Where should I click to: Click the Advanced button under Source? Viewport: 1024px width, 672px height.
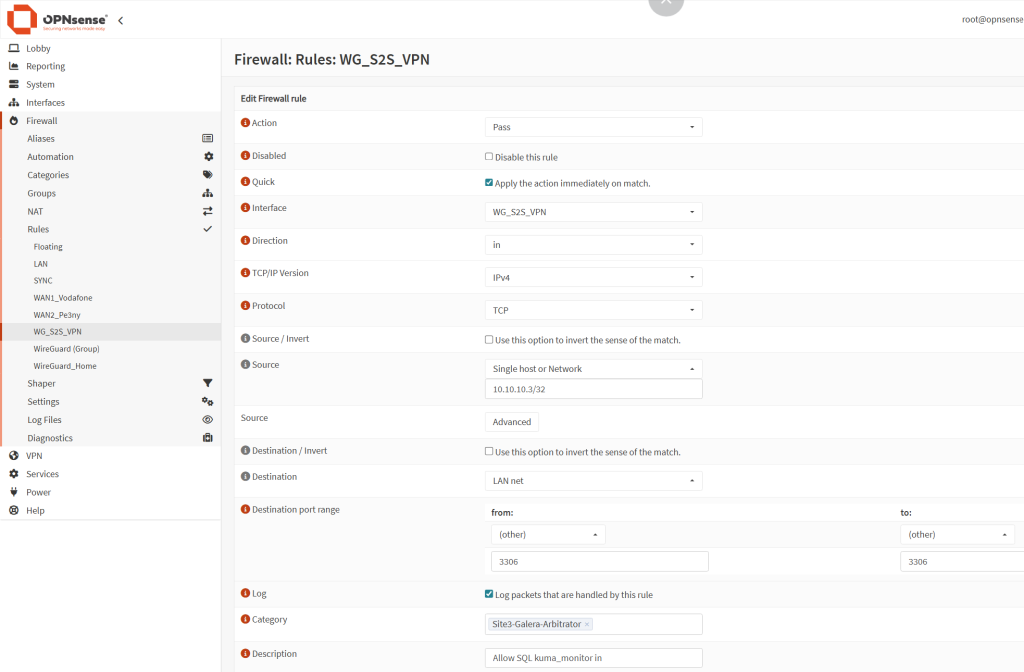[x=511, y=421]
